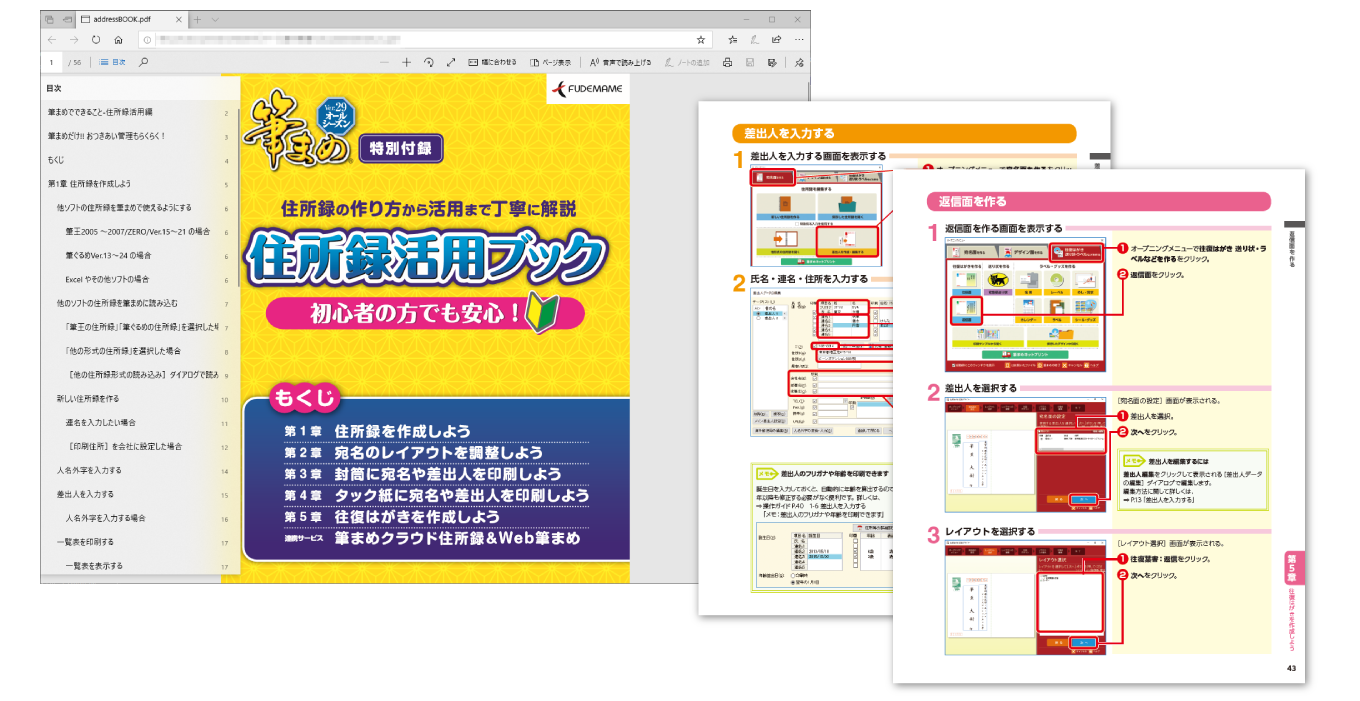
Task: Click the PDF page number field
Action: click(x=51, y=62)
